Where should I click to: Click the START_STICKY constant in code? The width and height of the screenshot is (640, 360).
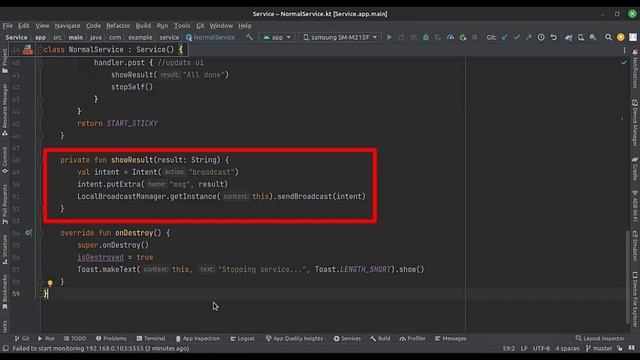(x=132, y=123)
